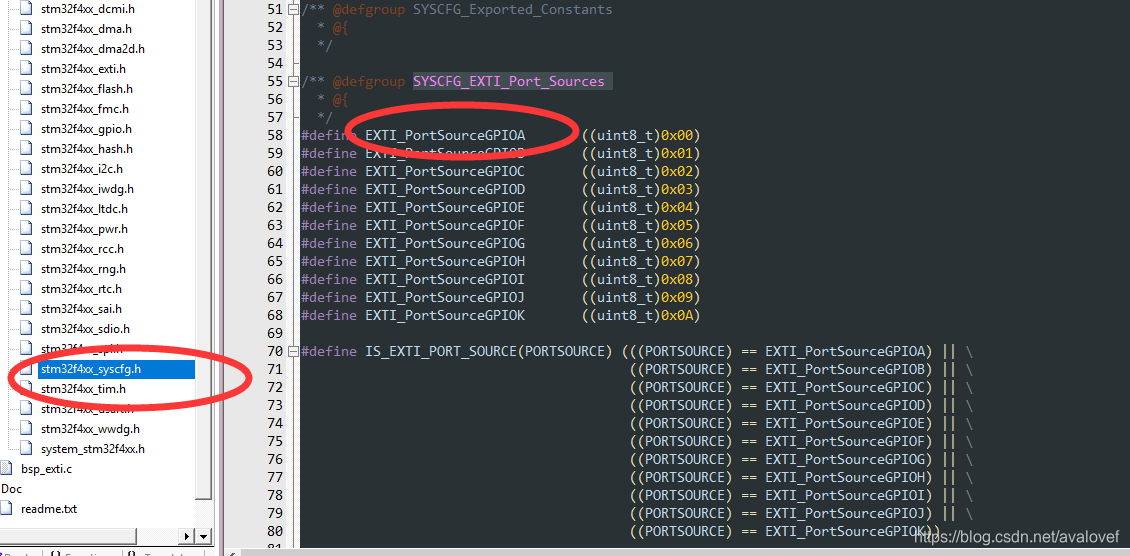Click the icon next to stm32f4xx_gpio.h
Viewport: 1130px width, 556px height.
[27, 129]
